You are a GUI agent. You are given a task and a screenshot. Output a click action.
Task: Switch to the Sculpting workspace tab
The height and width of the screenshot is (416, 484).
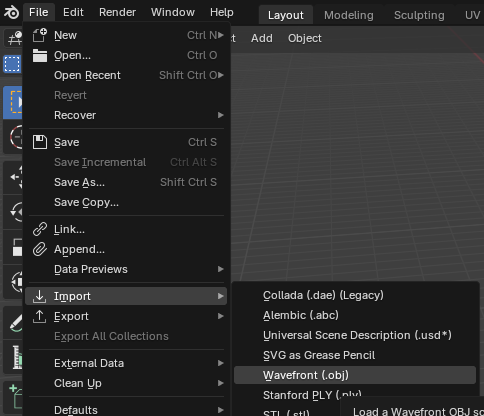(x=419, y=15)
